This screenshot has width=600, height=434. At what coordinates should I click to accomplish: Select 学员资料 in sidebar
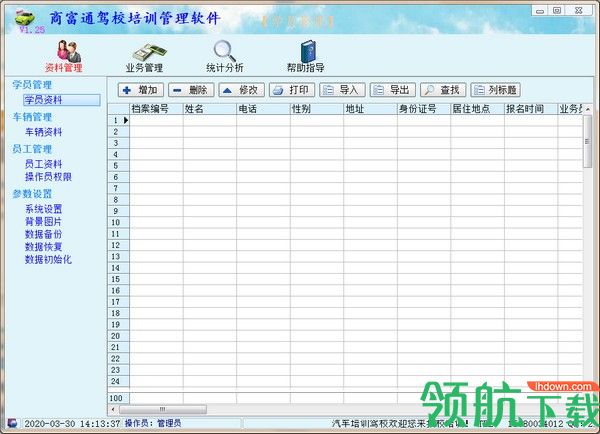62,100
